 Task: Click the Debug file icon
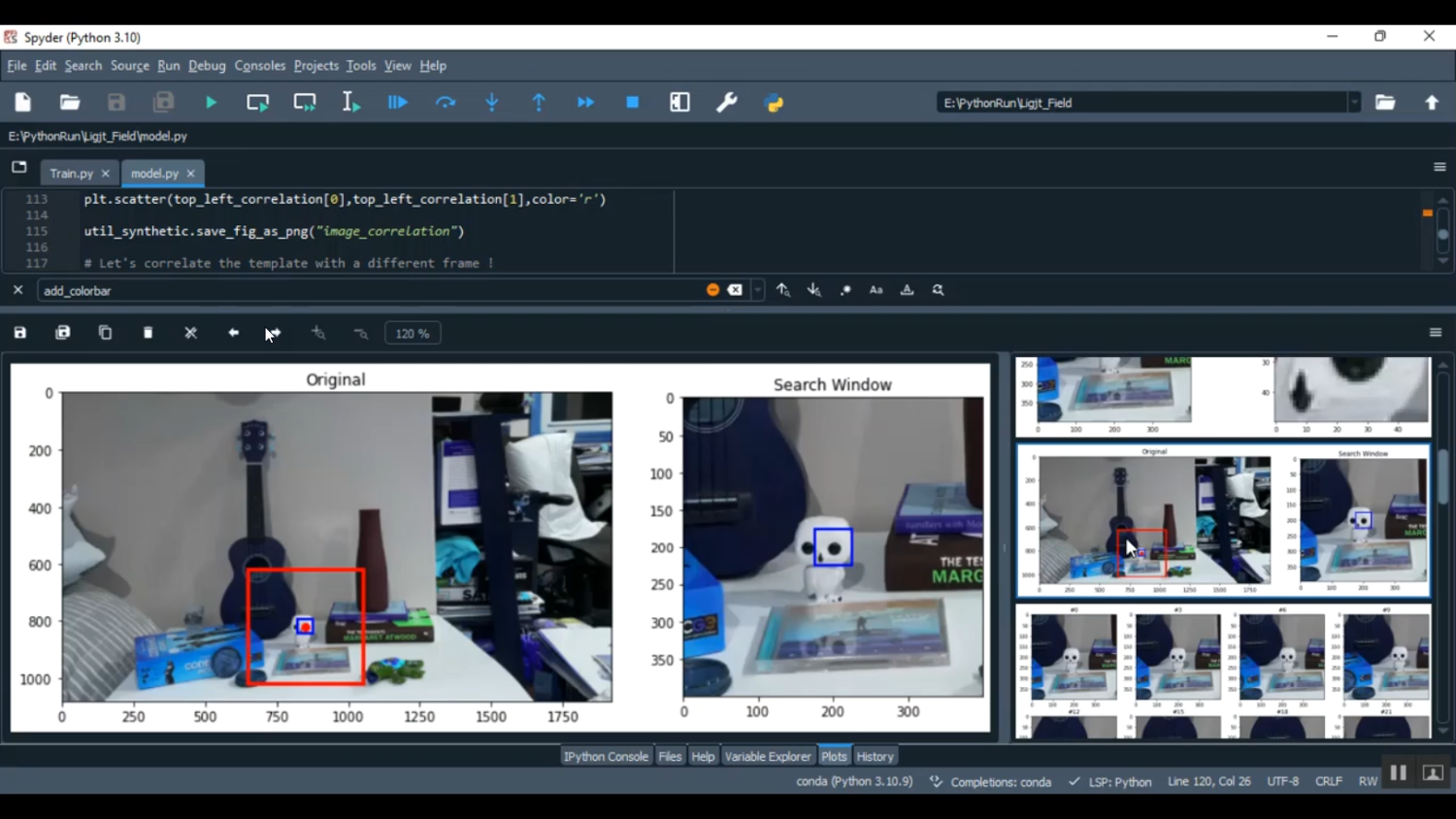[398, 103]
